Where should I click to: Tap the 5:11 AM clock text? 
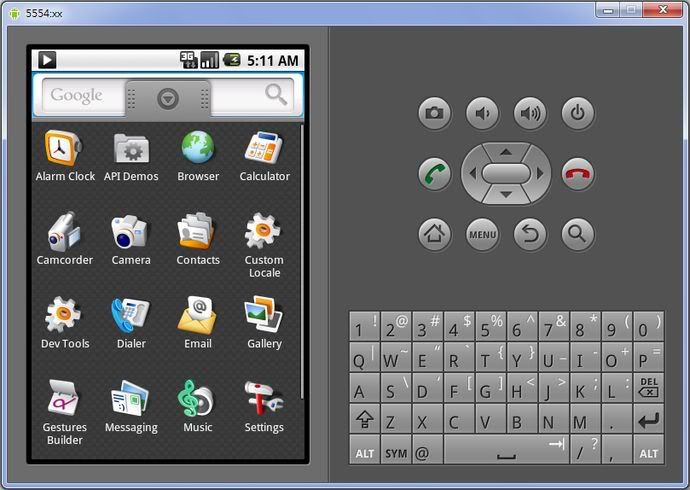pos(273,60)
